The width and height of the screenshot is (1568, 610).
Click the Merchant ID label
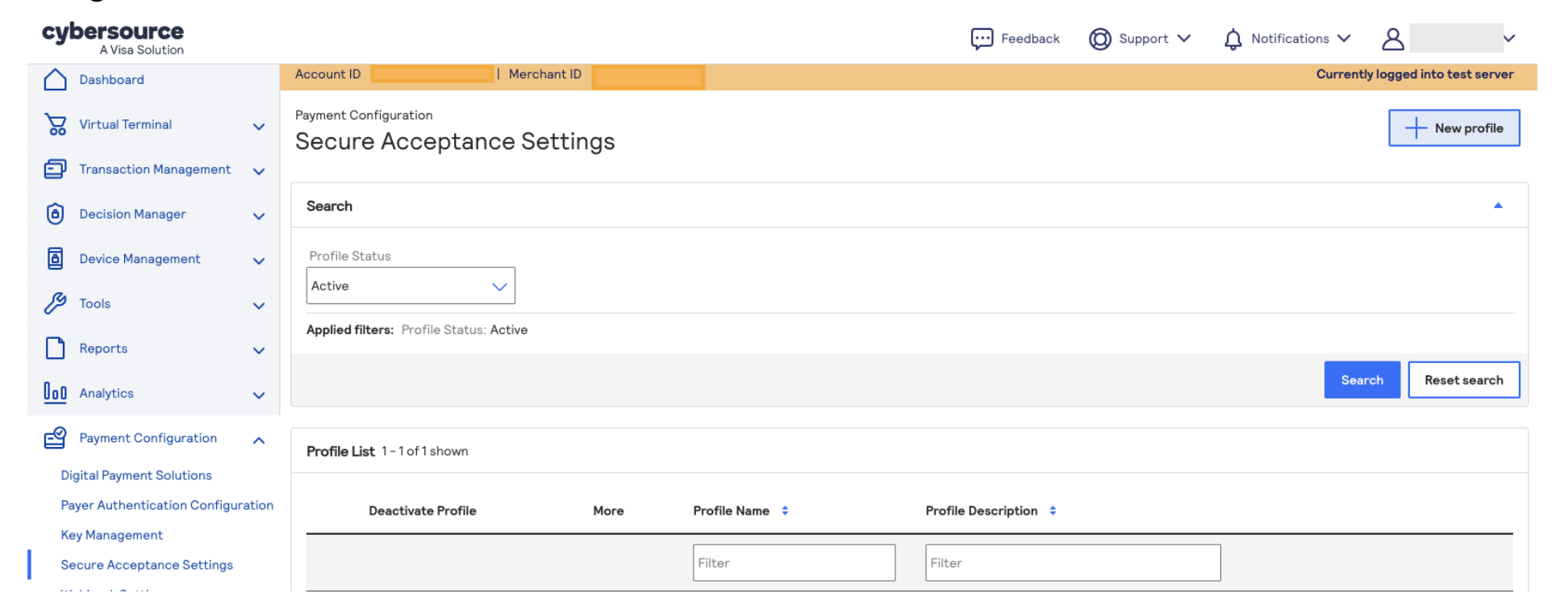click(545, 74)
